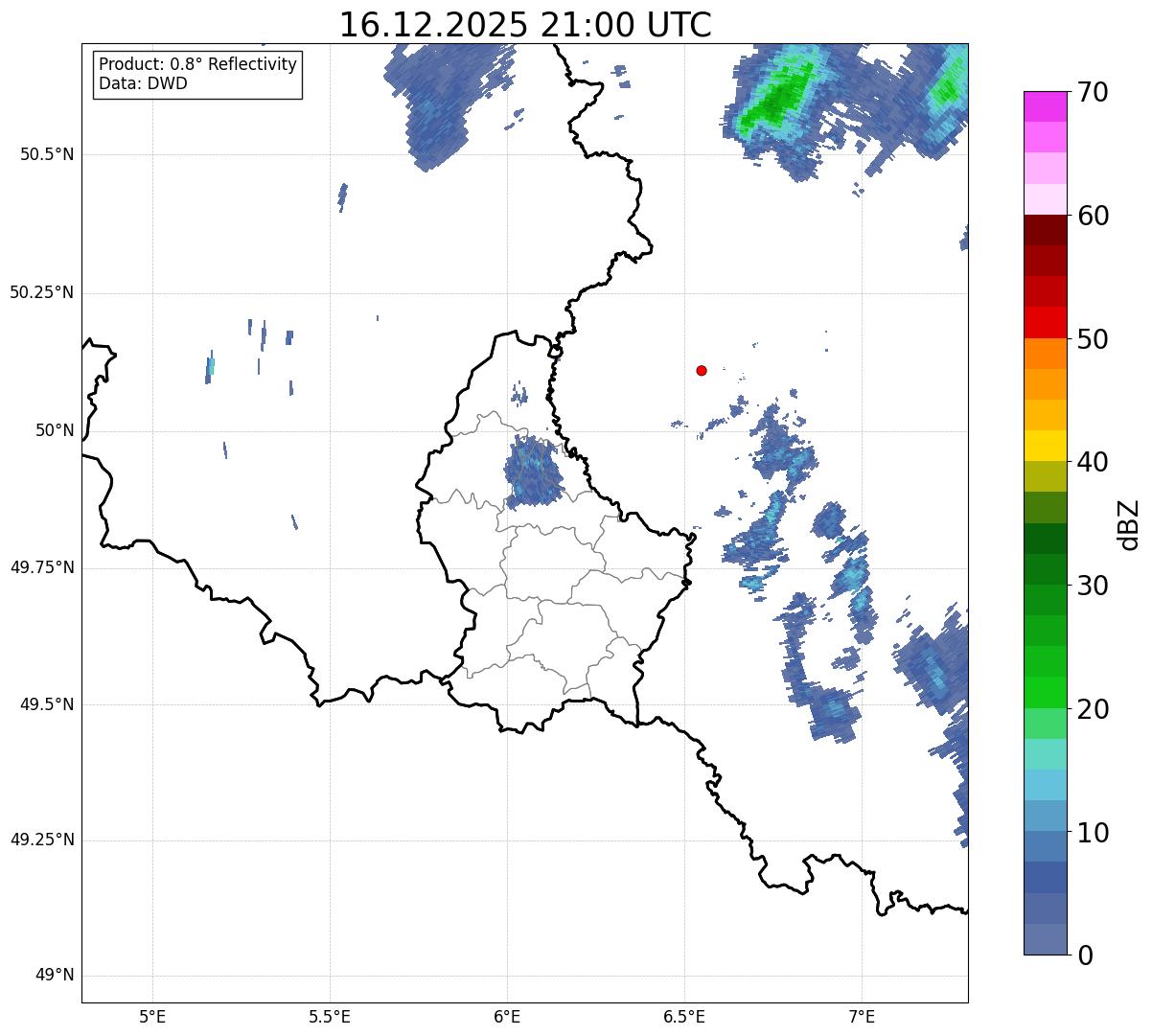Pick the orange swatch just below 50 dBZ
Screen dimensions: 1152x1036
pos(1046,354)
